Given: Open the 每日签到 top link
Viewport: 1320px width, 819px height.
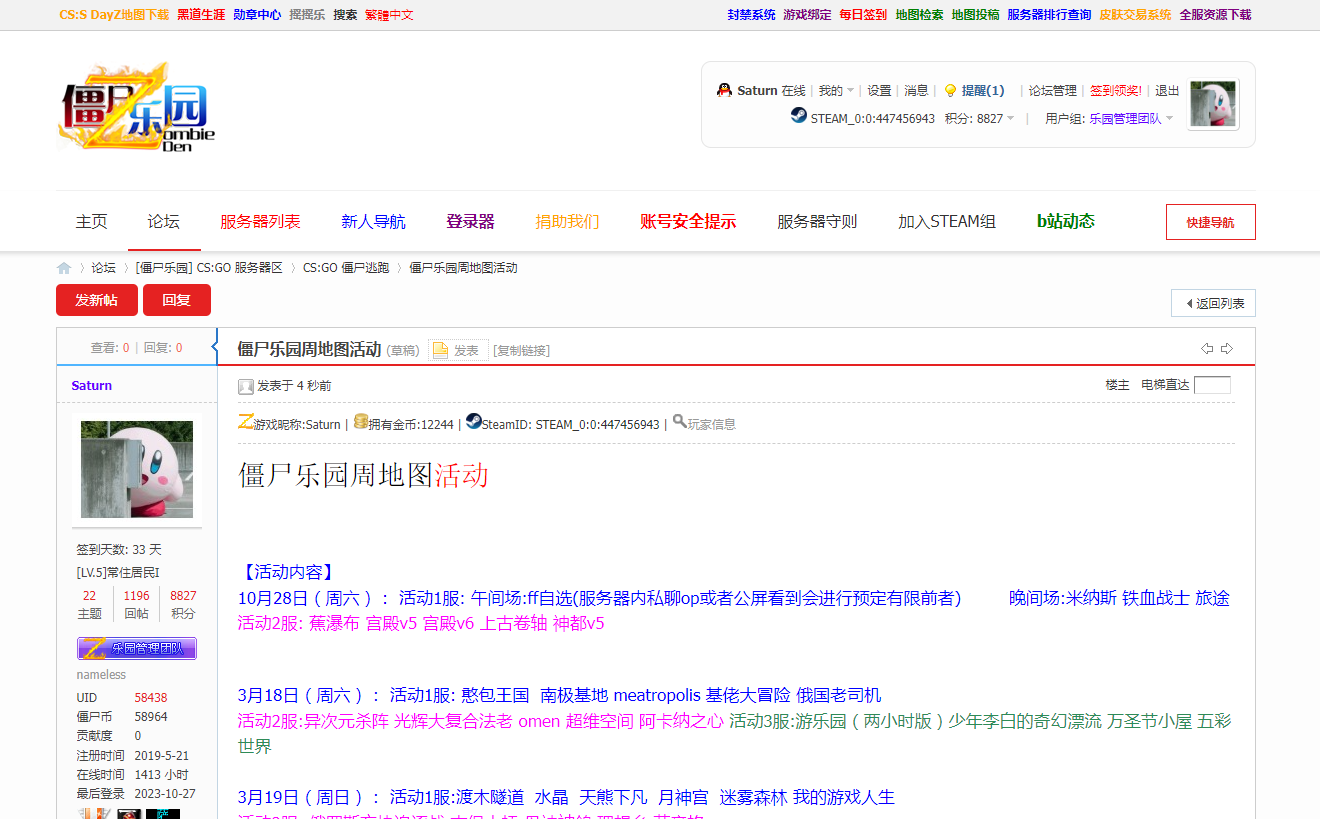Looking at the screenshot, I should pos(863,15).
